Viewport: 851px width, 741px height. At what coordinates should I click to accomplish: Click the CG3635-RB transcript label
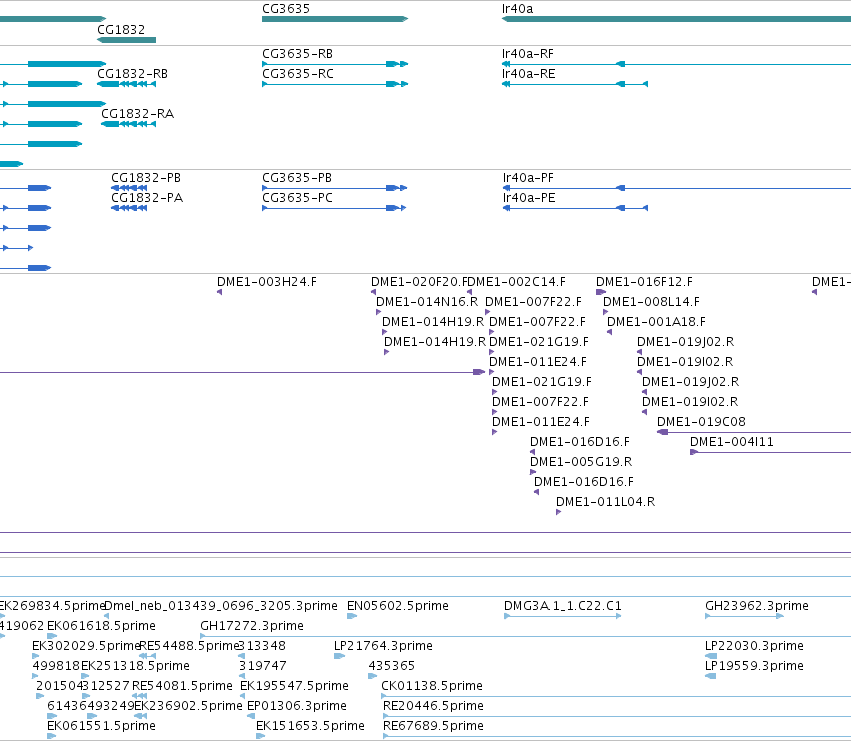pyautogui.click(x=297, y=54)
